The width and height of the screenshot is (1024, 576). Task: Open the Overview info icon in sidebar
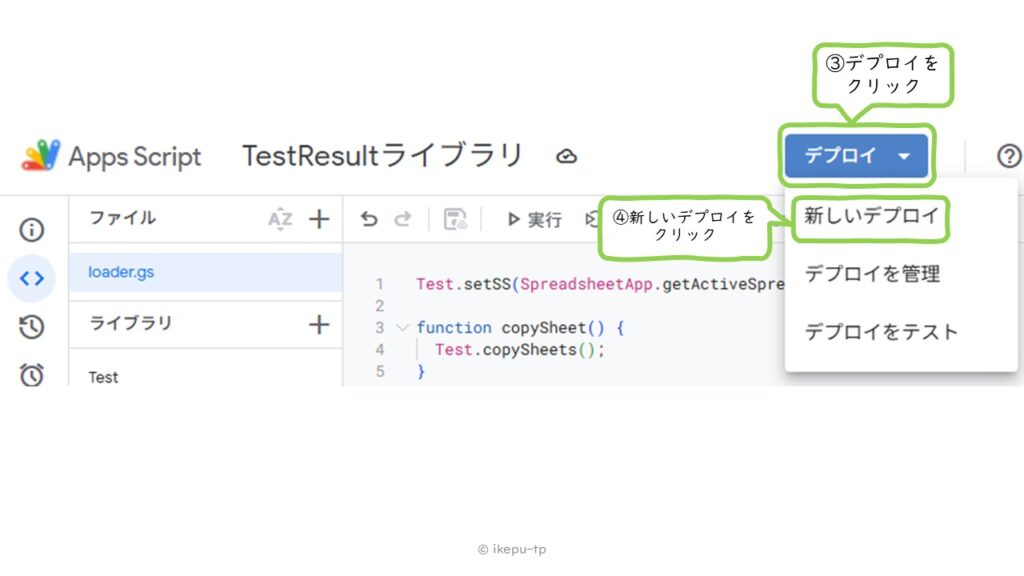point(32,230)
